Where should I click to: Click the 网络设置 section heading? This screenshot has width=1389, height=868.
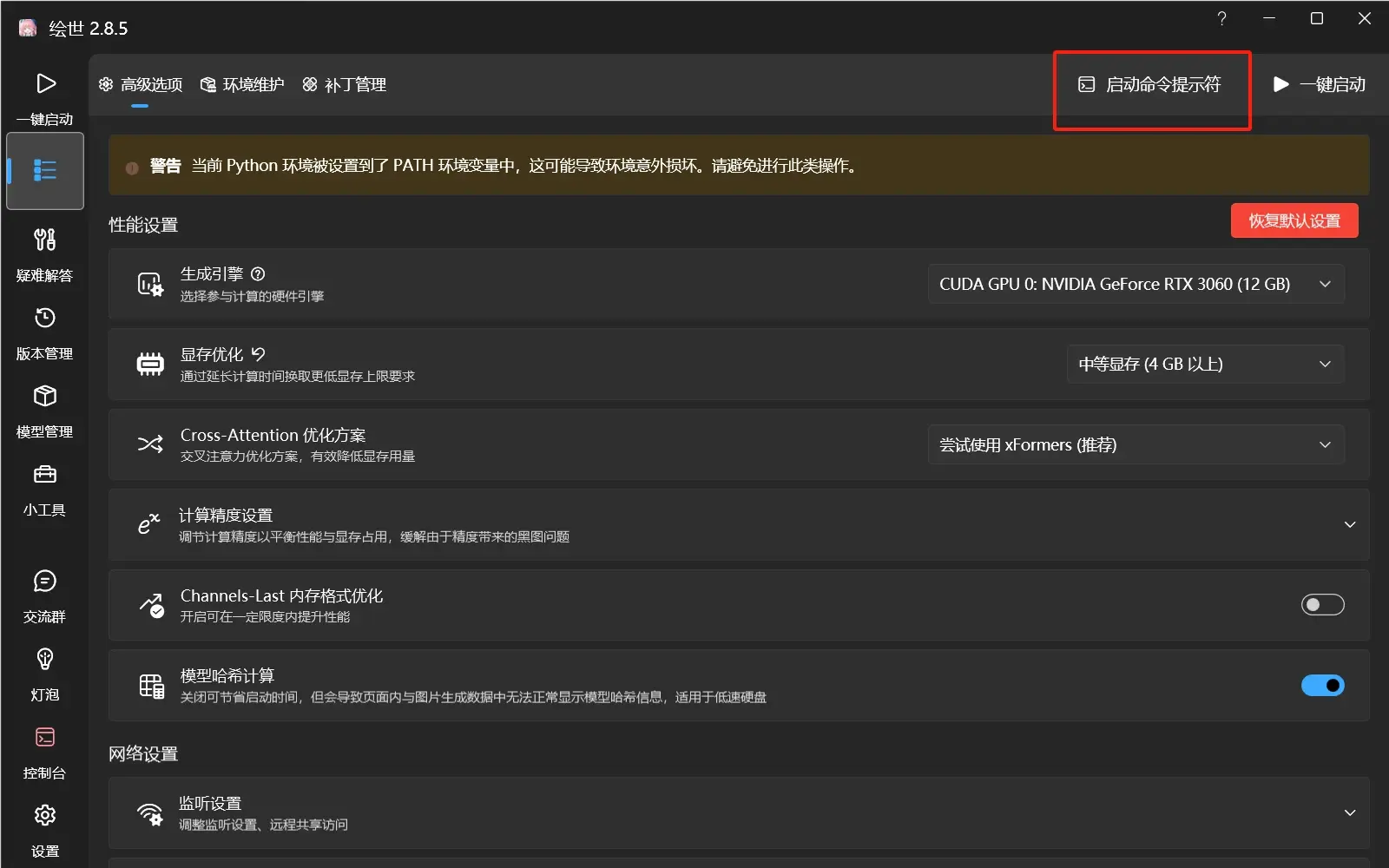click(x=143, y=753)
